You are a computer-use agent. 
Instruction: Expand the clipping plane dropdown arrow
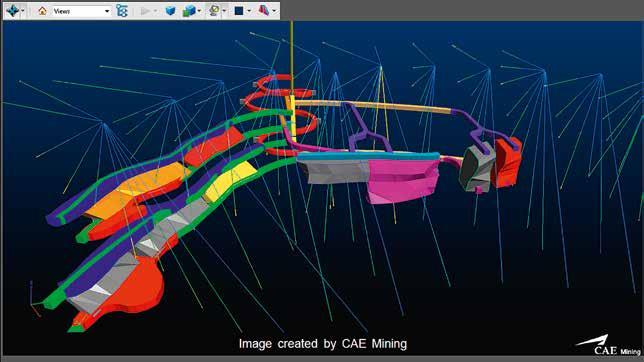click(x=274, y=11)
